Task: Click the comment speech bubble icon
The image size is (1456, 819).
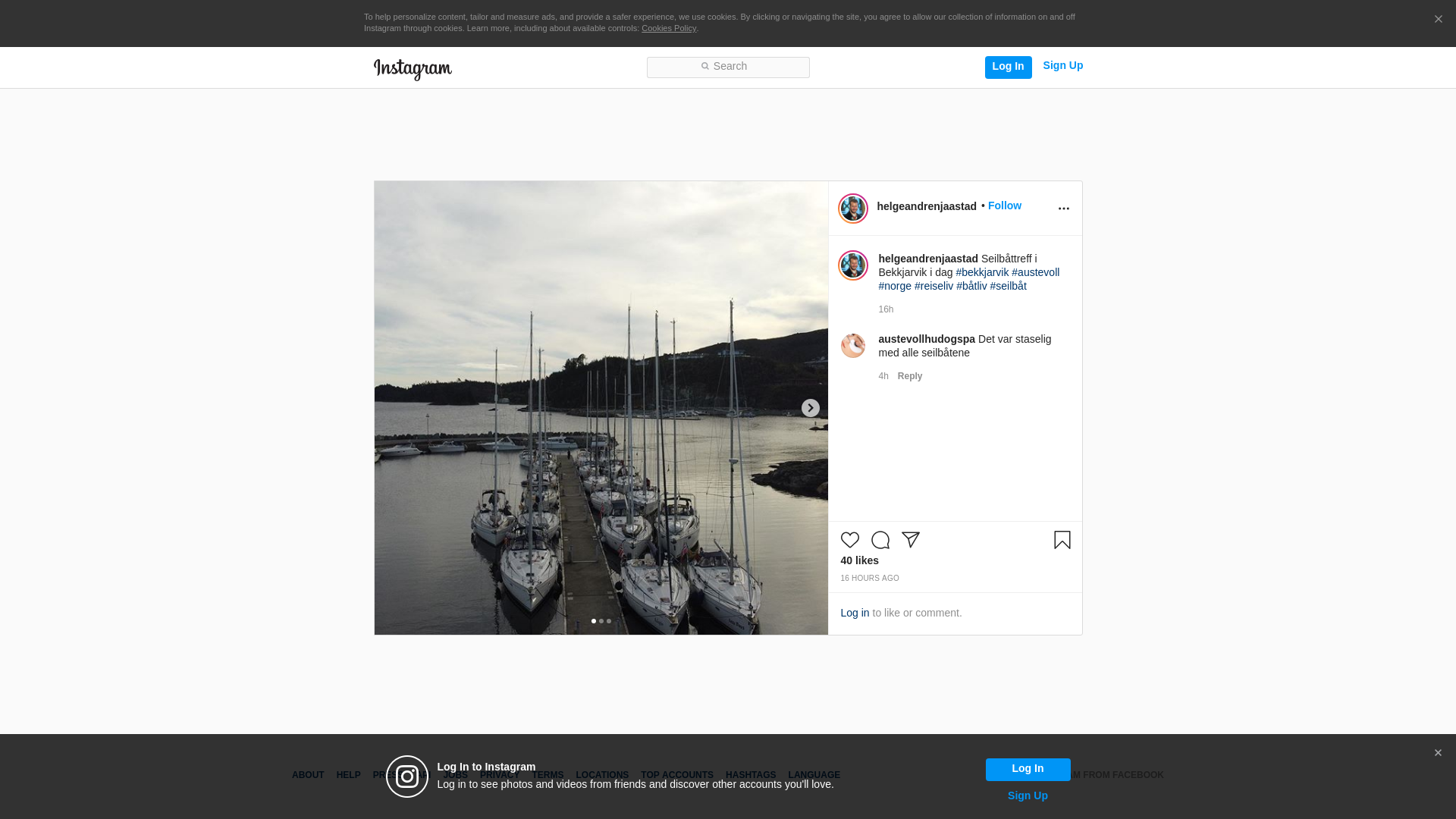Action: (x=880, y=540)
